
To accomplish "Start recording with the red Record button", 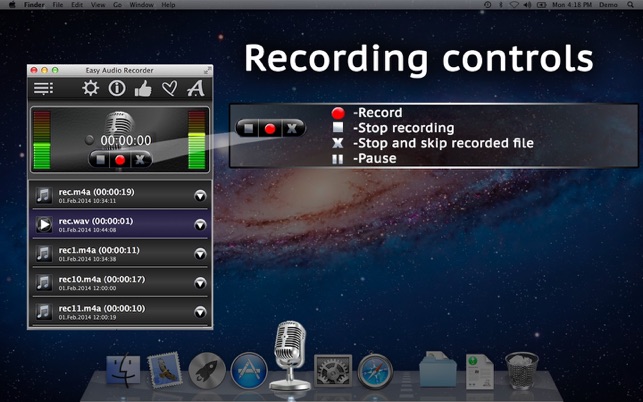I will coord(120,160).
